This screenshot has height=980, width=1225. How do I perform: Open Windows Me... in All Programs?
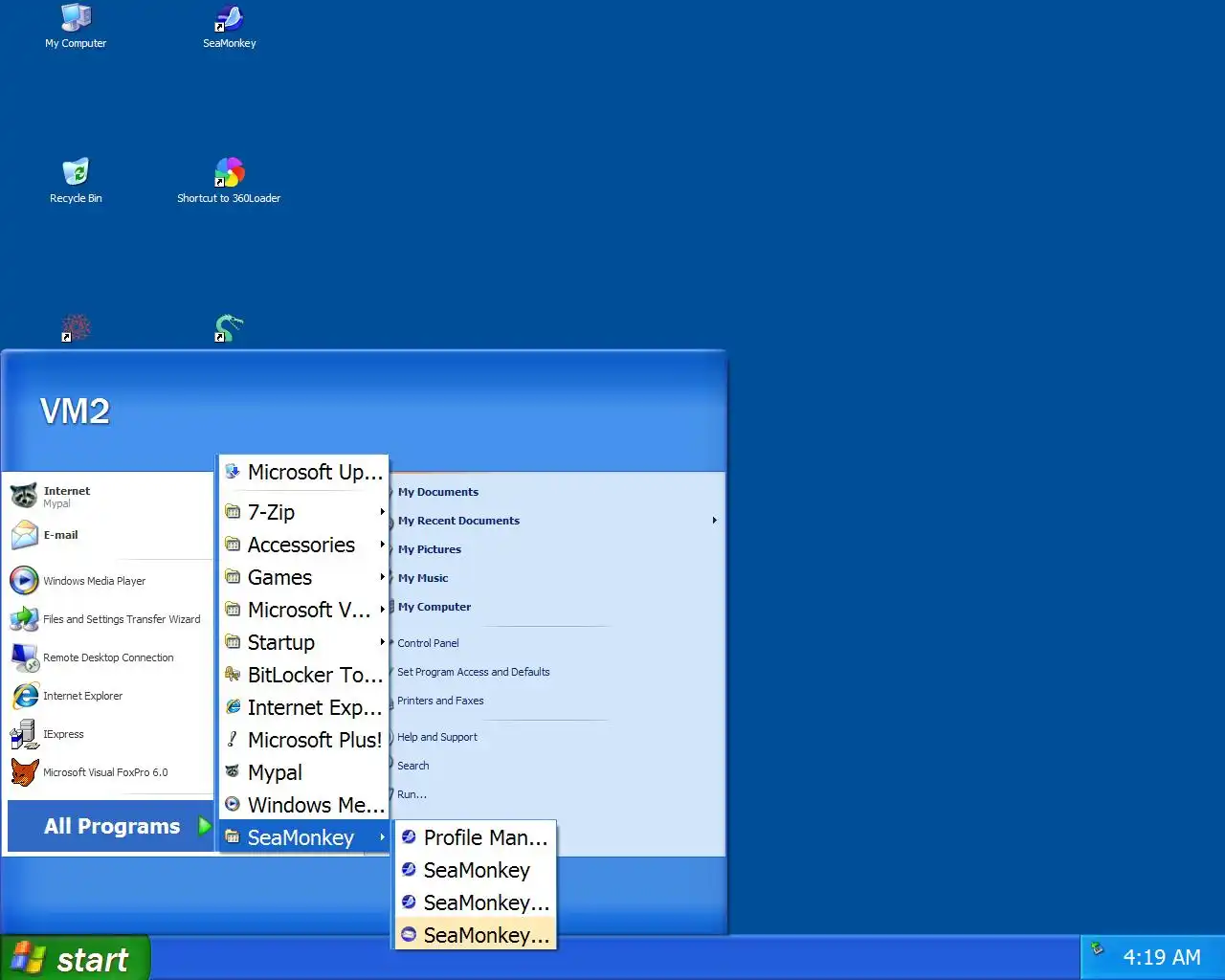tap(303, 805)
